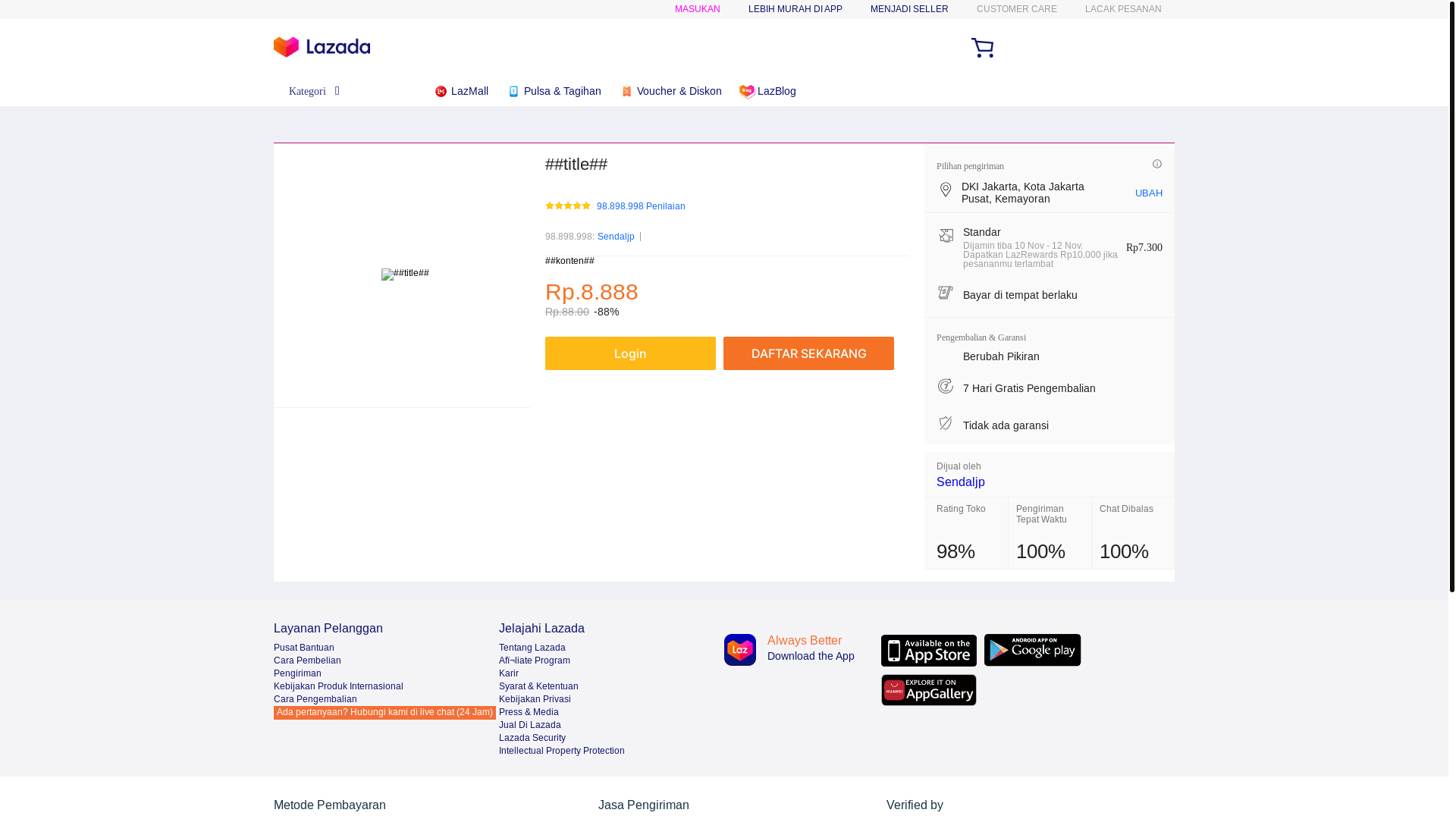
Task: Open Pulsa & Tagihan navigation link
Action: pyautogui.click(x=562, y=91)
